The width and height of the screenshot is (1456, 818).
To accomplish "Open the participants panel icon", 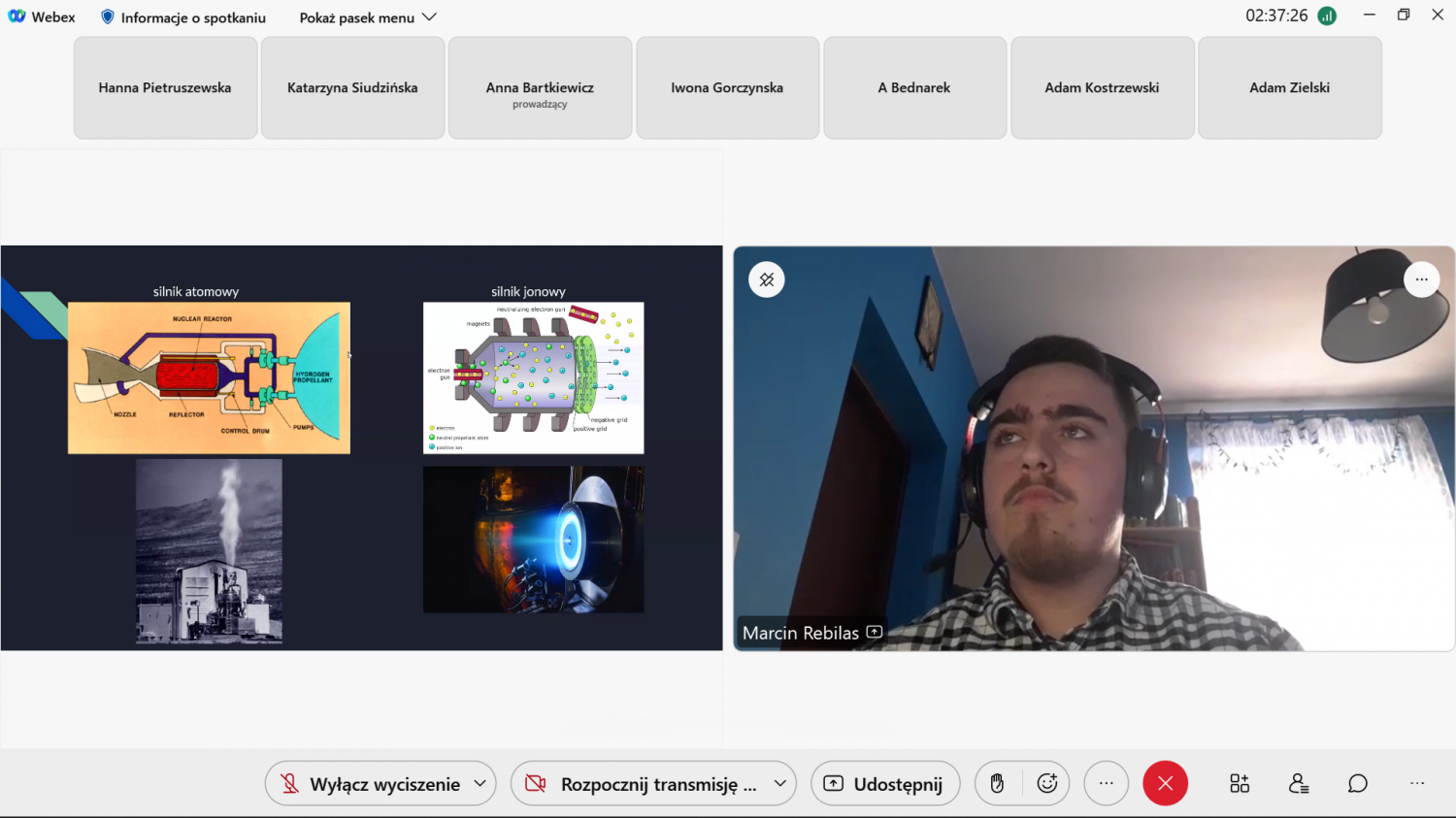I will tap(1299, 784).
